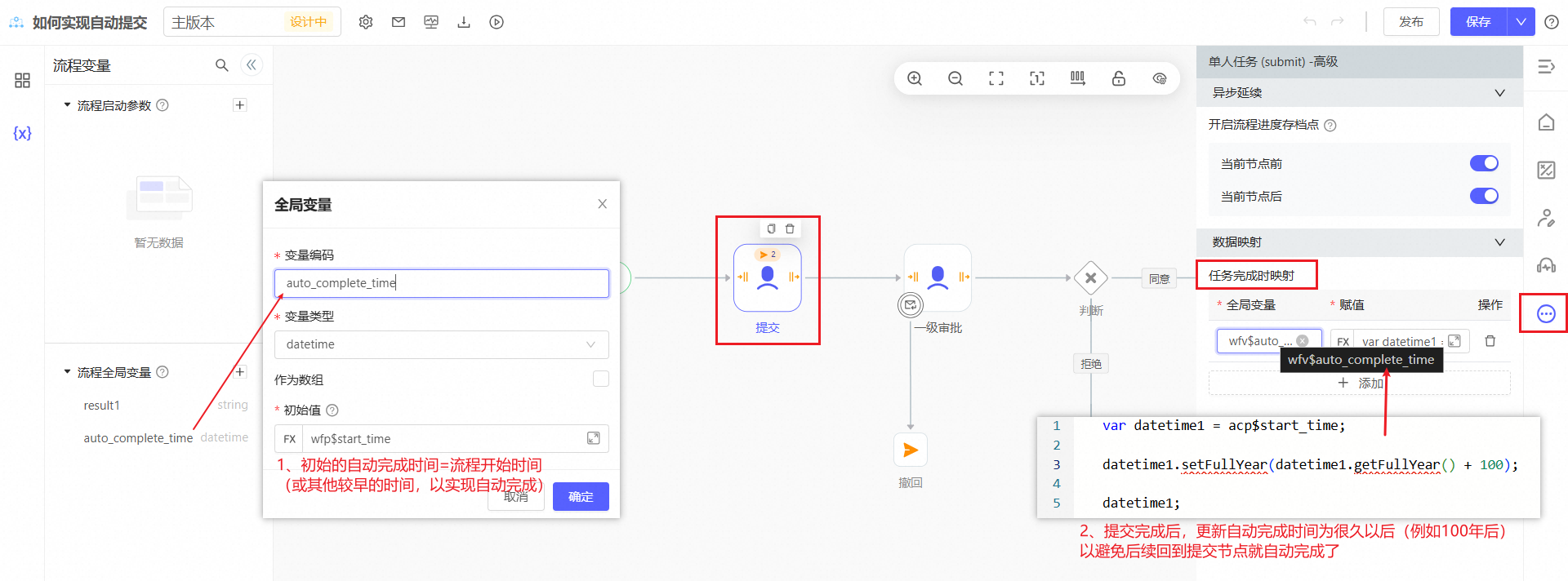Screen dimensions: 1568x581
Task: Collapse the 异步延续 section
Action: click(1499, 93)
